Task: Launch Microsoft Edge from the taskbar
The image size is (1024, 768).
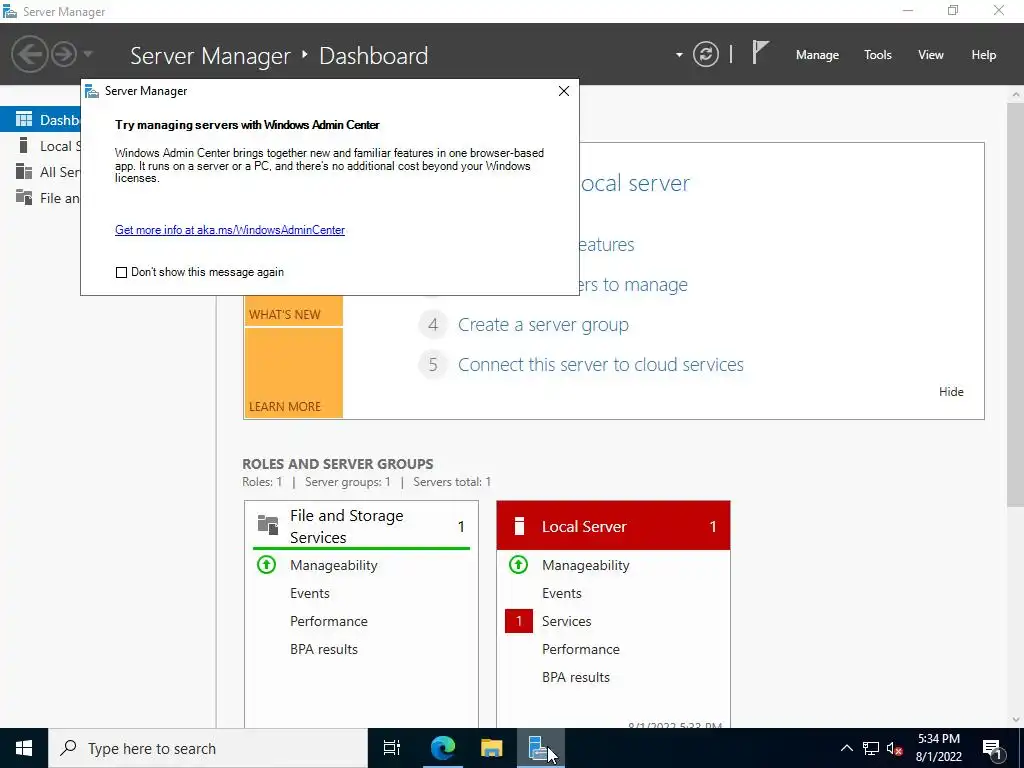Action: click(442, 748)
